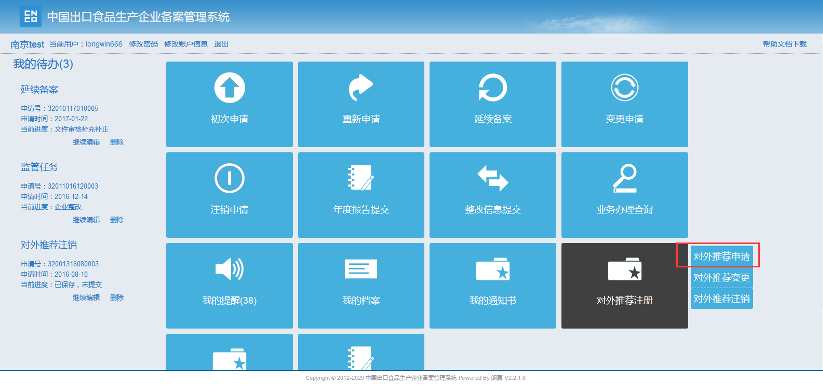The image size is (823, 386).
Task: Click the 监管任务 to-do heading
Action: coord(39,167)
